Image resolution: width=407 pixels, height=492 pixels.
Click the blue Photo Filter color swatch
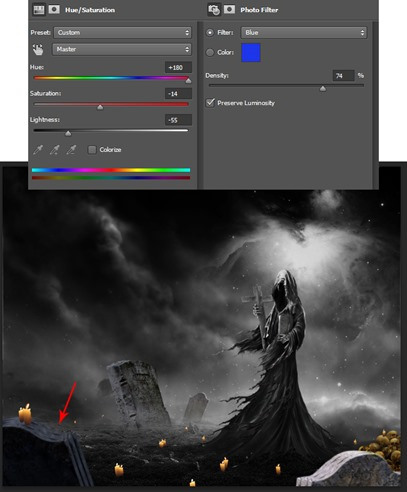coord(251,53)
